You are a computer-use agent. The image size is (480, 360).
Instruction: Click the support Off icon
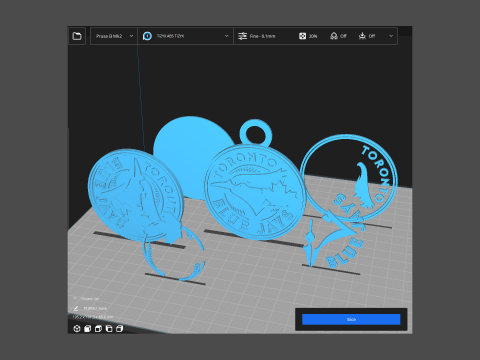click(x=334, y=36)
